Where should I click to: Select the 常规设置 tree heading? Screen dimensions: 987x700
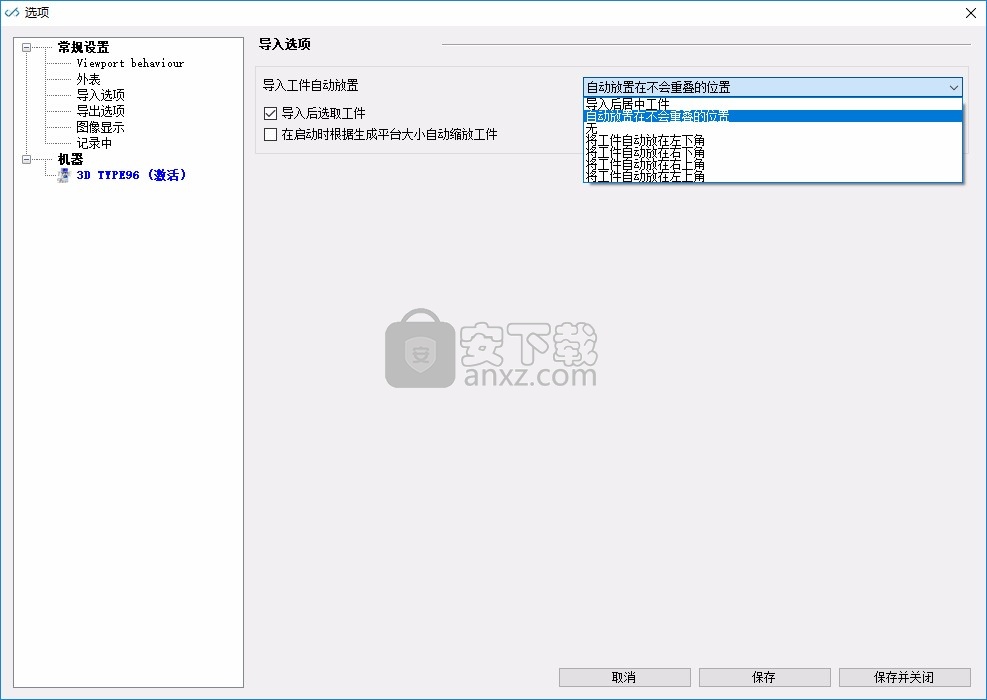(83, 47)
